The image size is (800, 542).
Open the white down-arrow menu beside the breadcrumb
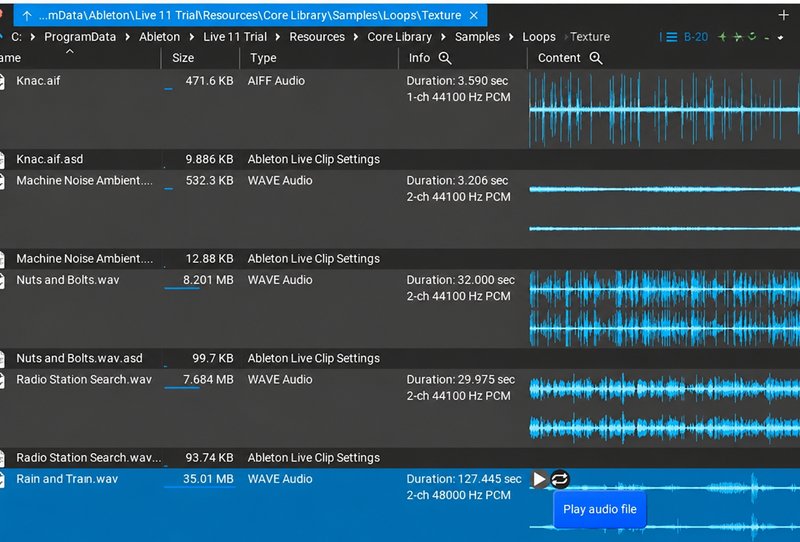tap(780, 37)
